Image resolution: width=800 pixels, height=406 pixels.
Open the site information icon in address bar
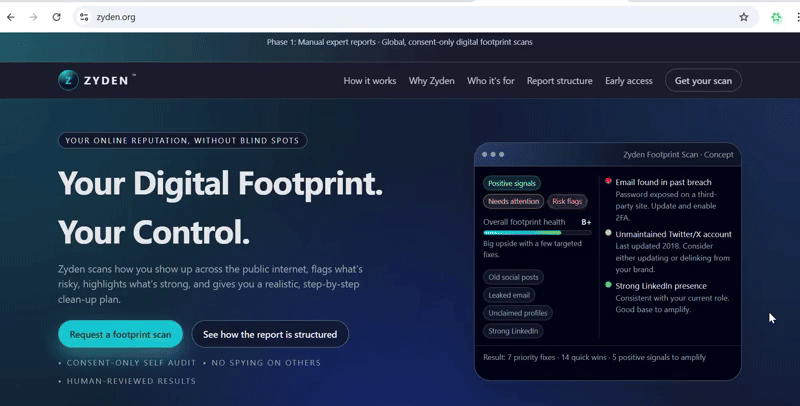[85, 17]
